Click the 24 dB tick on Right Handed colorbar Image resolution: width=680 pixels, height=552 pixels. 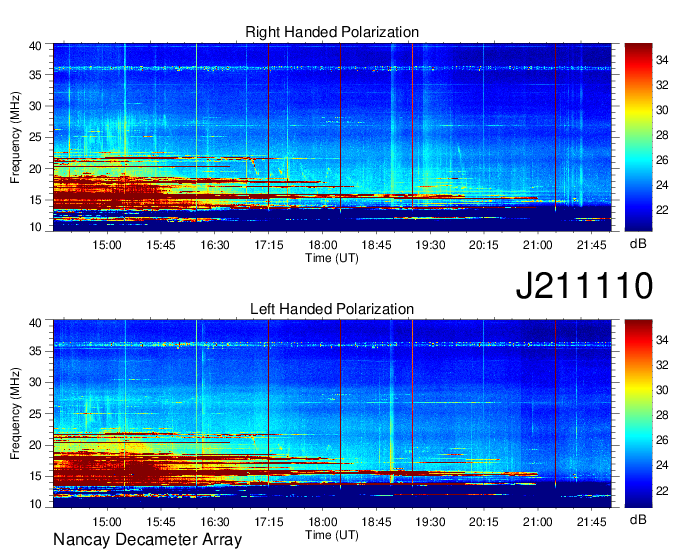[662, 185]
